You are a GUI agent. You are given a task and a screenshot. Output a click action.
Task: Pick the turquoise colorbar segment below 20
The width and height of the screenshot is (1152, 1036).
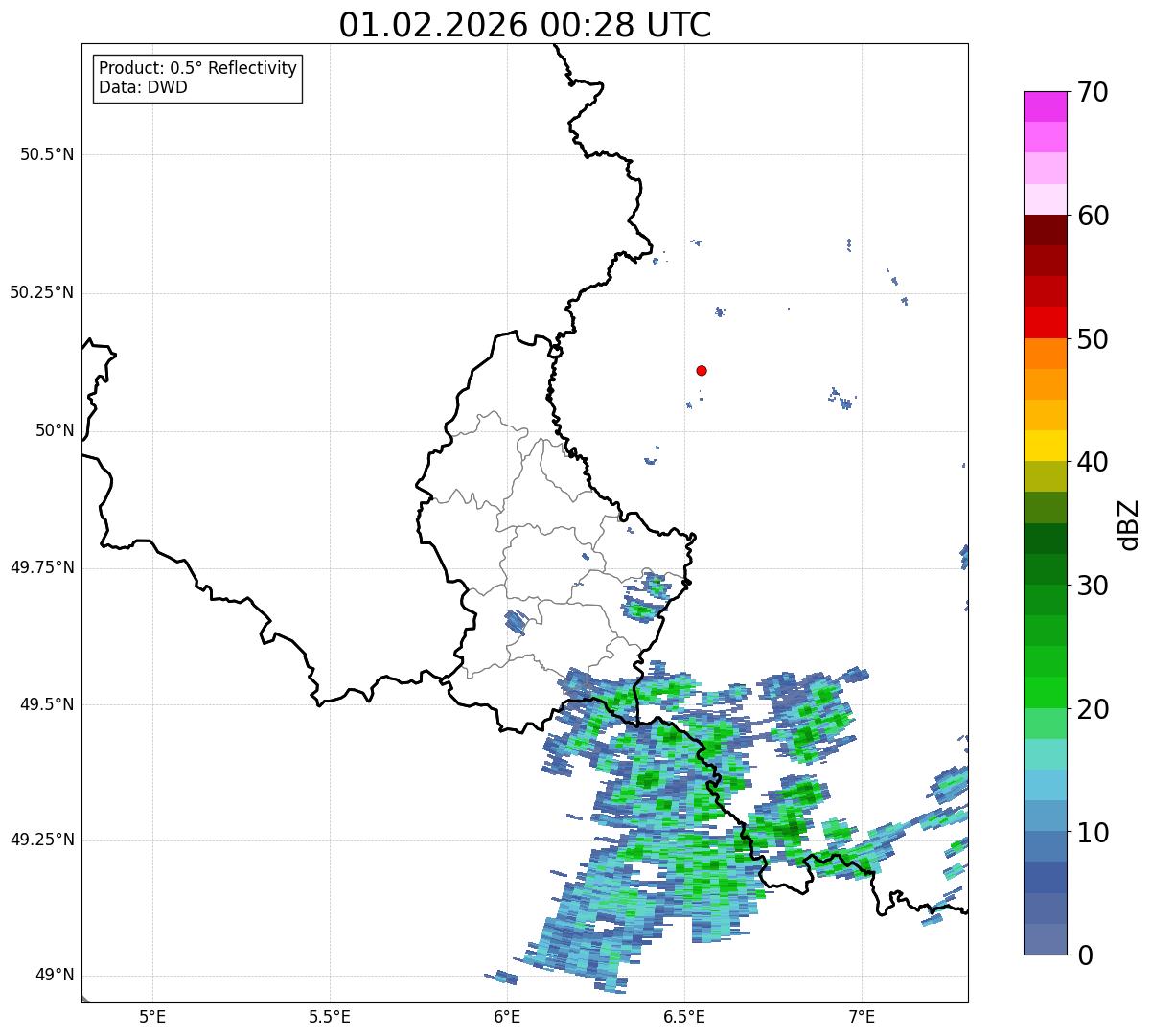(1044, 754)
